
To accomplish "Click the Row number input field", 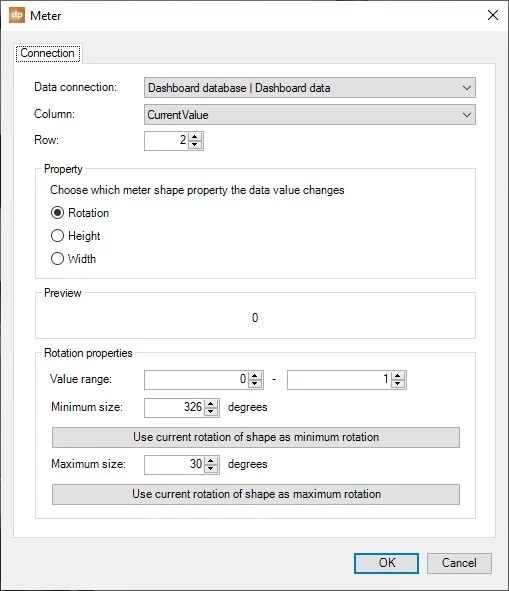I will [x=166, y=141].
